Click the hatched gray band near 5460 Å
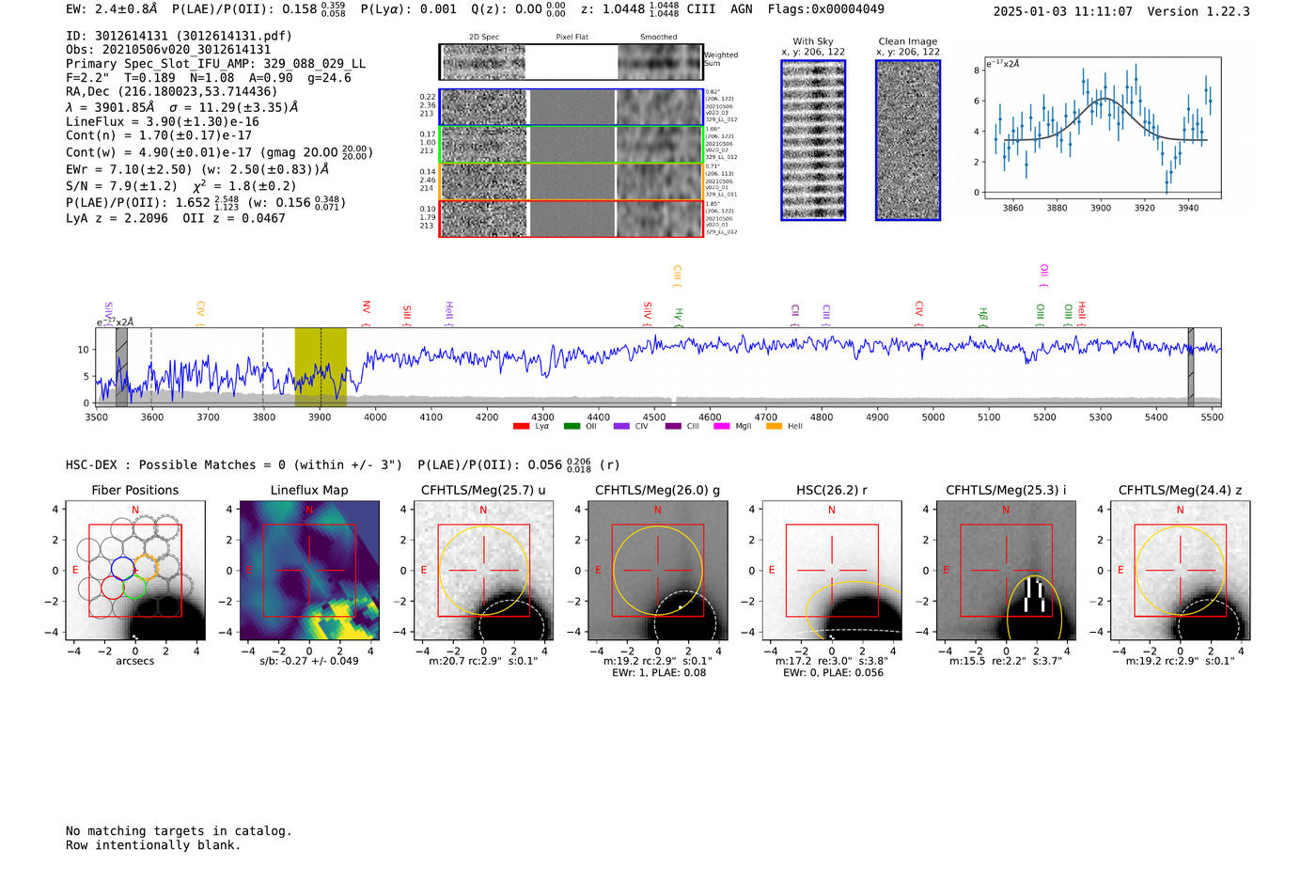 click(x=1191, y=367)
